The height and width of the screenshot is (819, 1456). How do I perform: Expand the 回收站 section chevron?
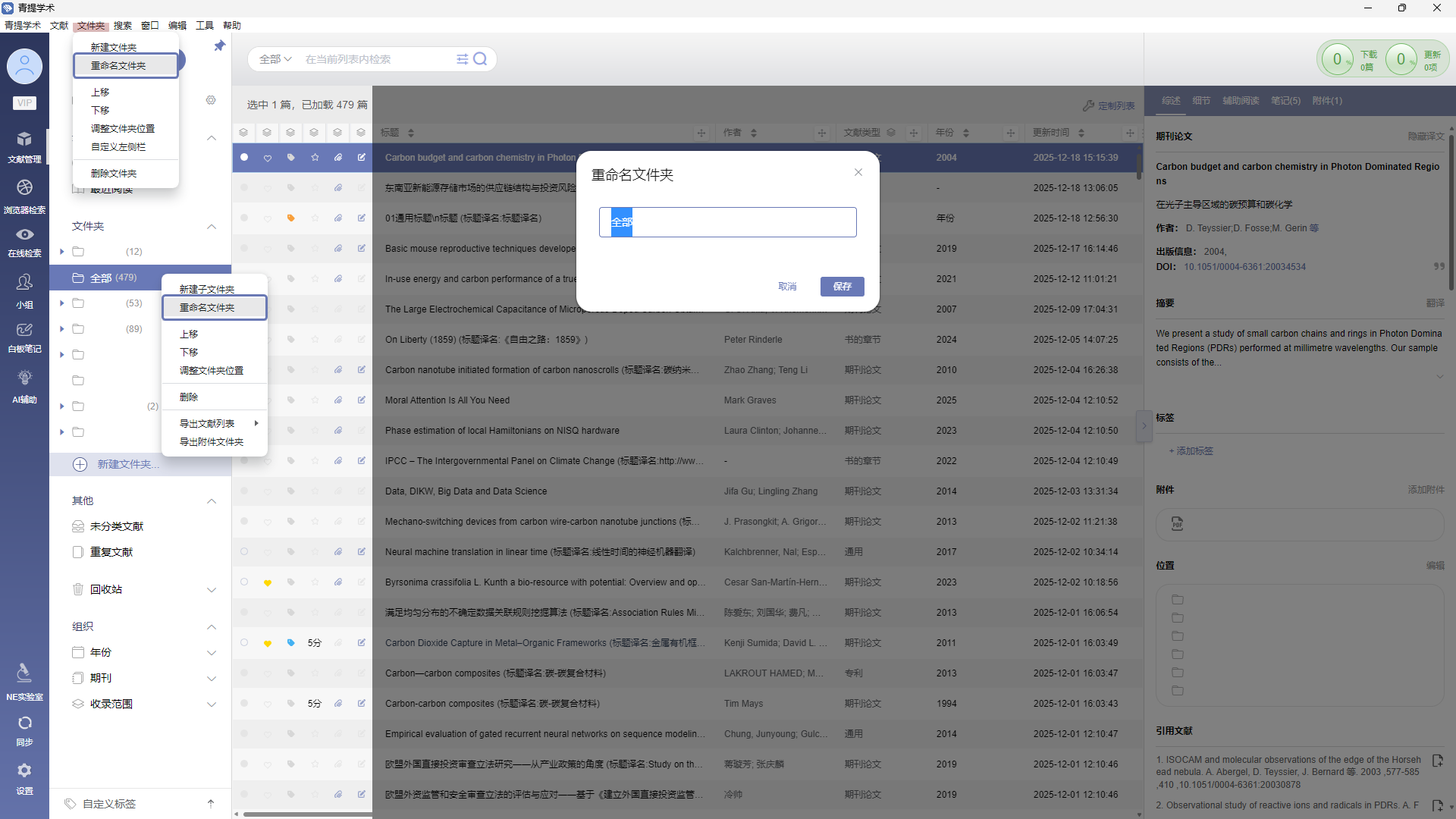(x=212, y=590)
